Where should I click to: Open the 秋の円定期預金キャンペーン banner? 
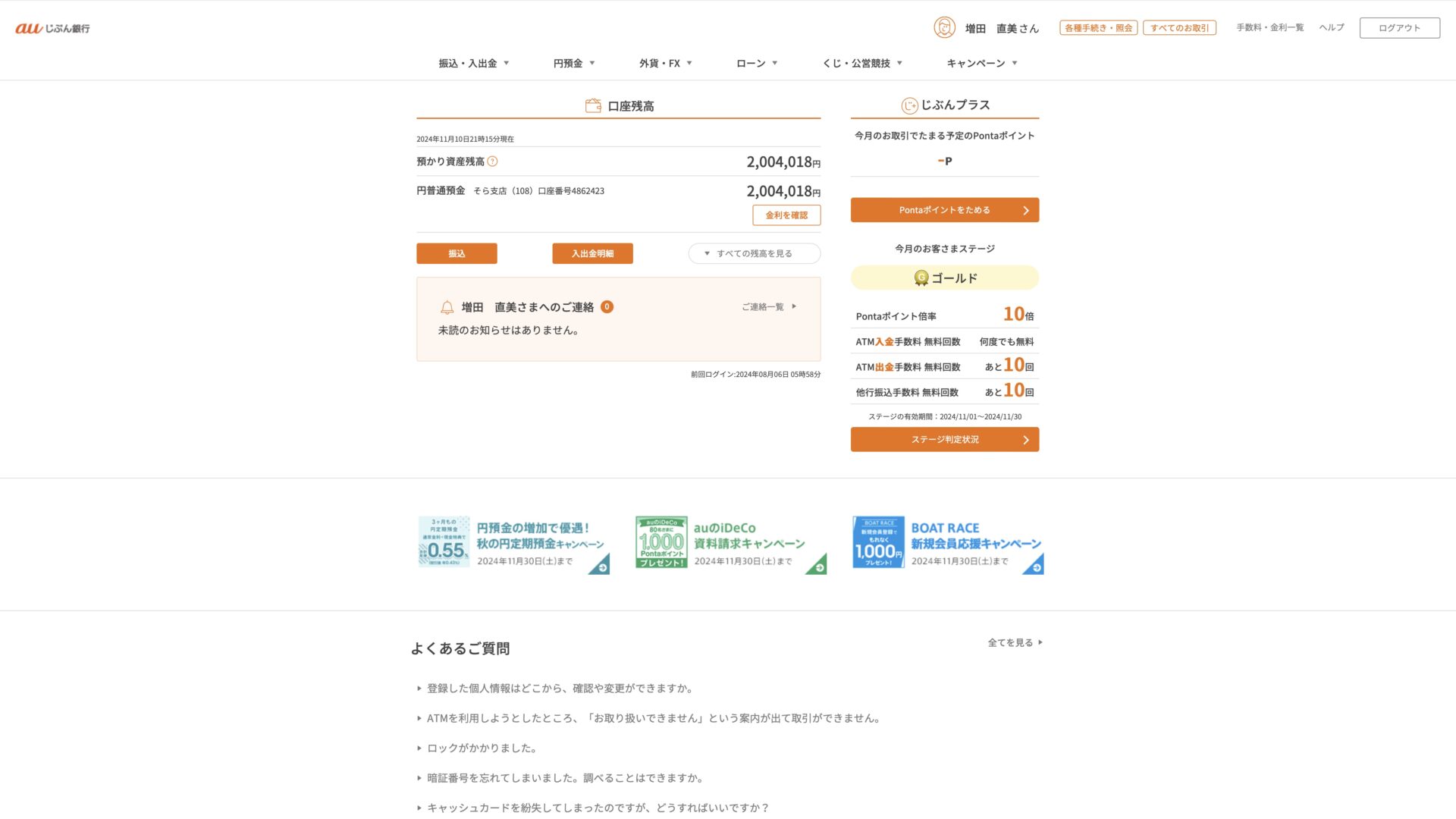(514, 544)
